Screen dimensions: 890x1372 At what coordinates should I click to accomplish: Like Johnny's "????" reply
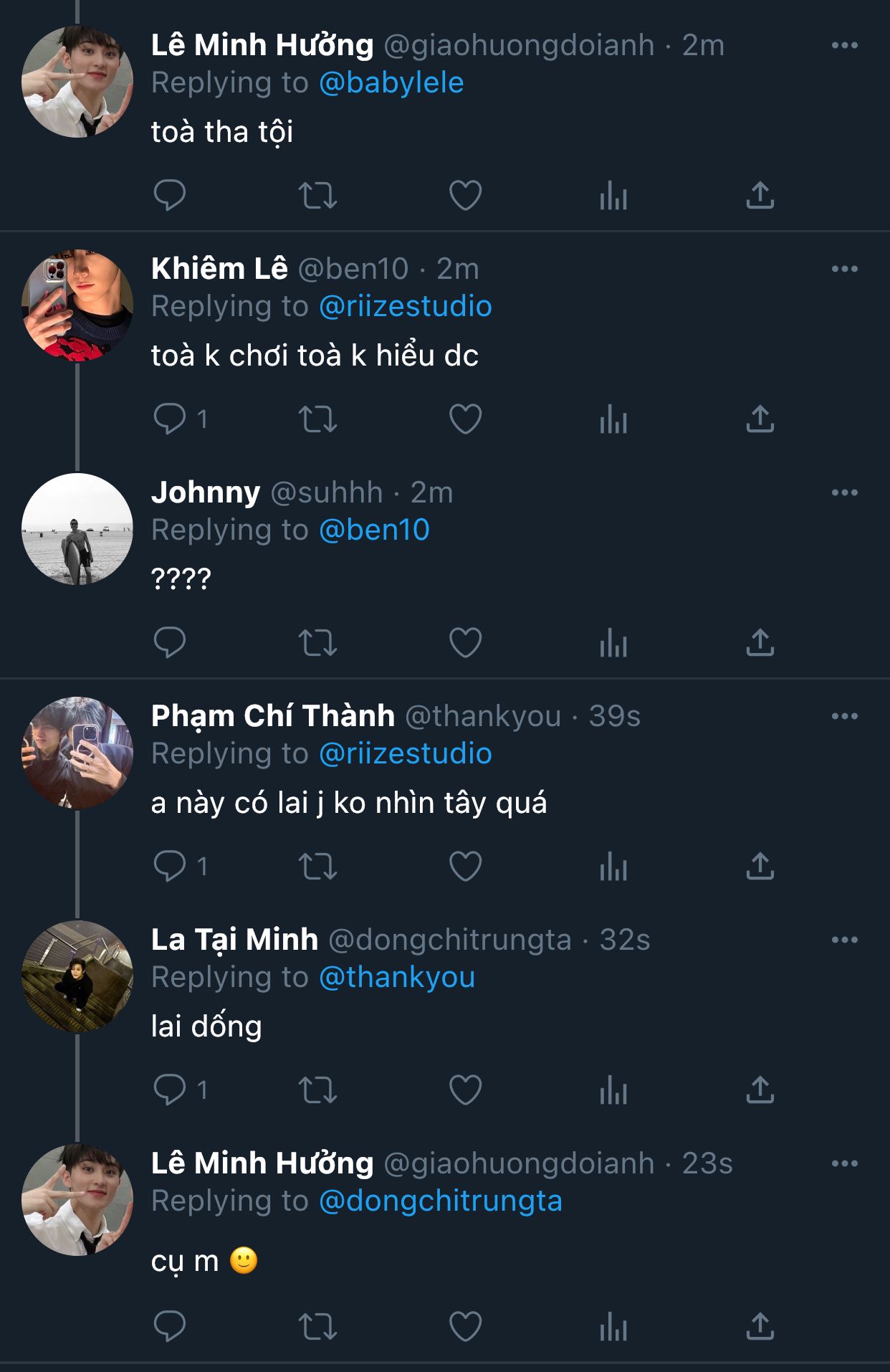click(x=465, y=642)
